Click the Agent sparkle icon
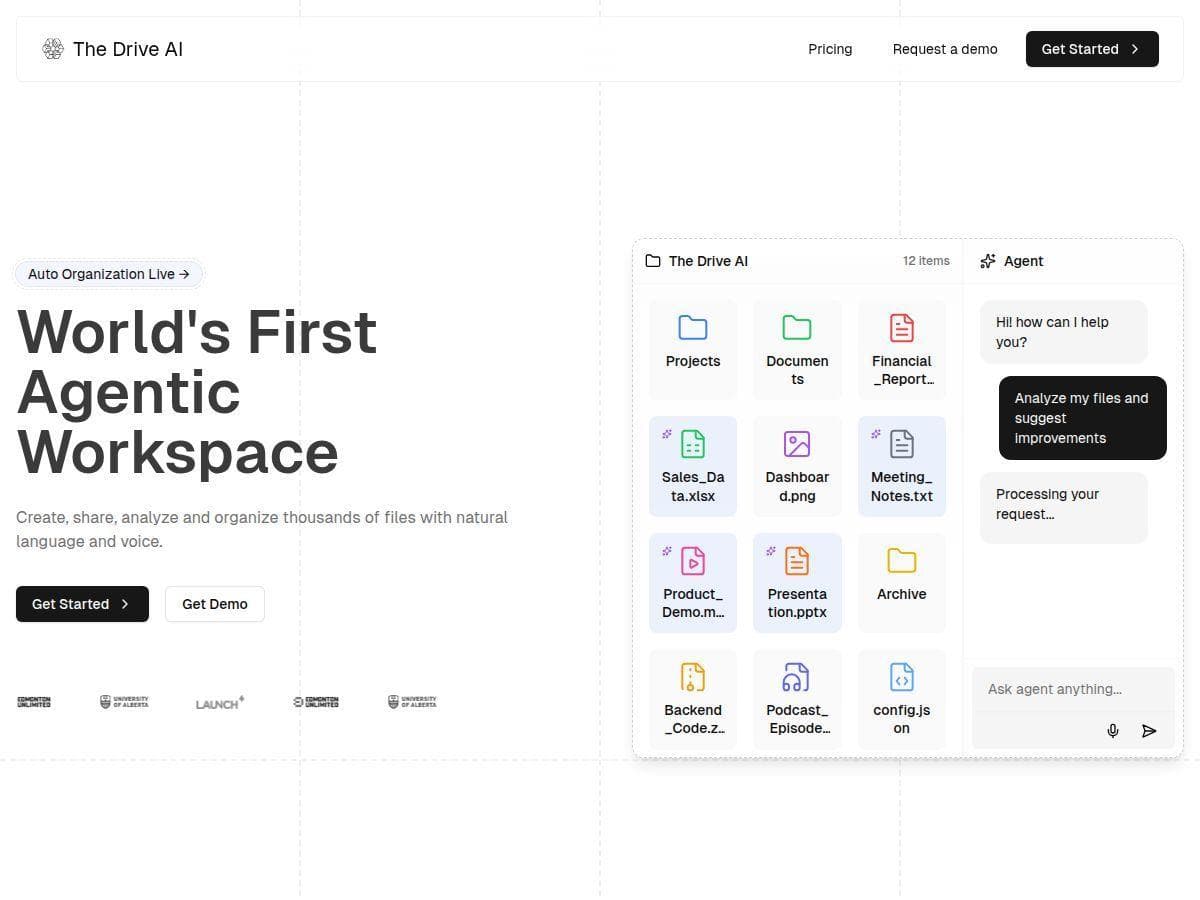 click(988, 261)
